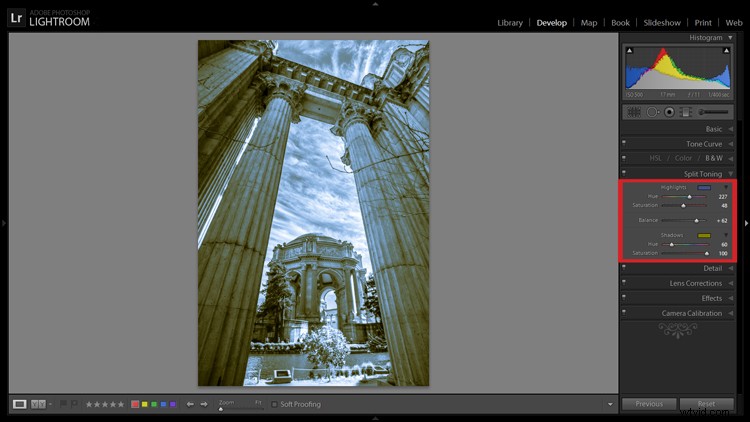Select the Graduated Filter tool
This screenshot has width=750, height=422.
(x=686, y=112)
